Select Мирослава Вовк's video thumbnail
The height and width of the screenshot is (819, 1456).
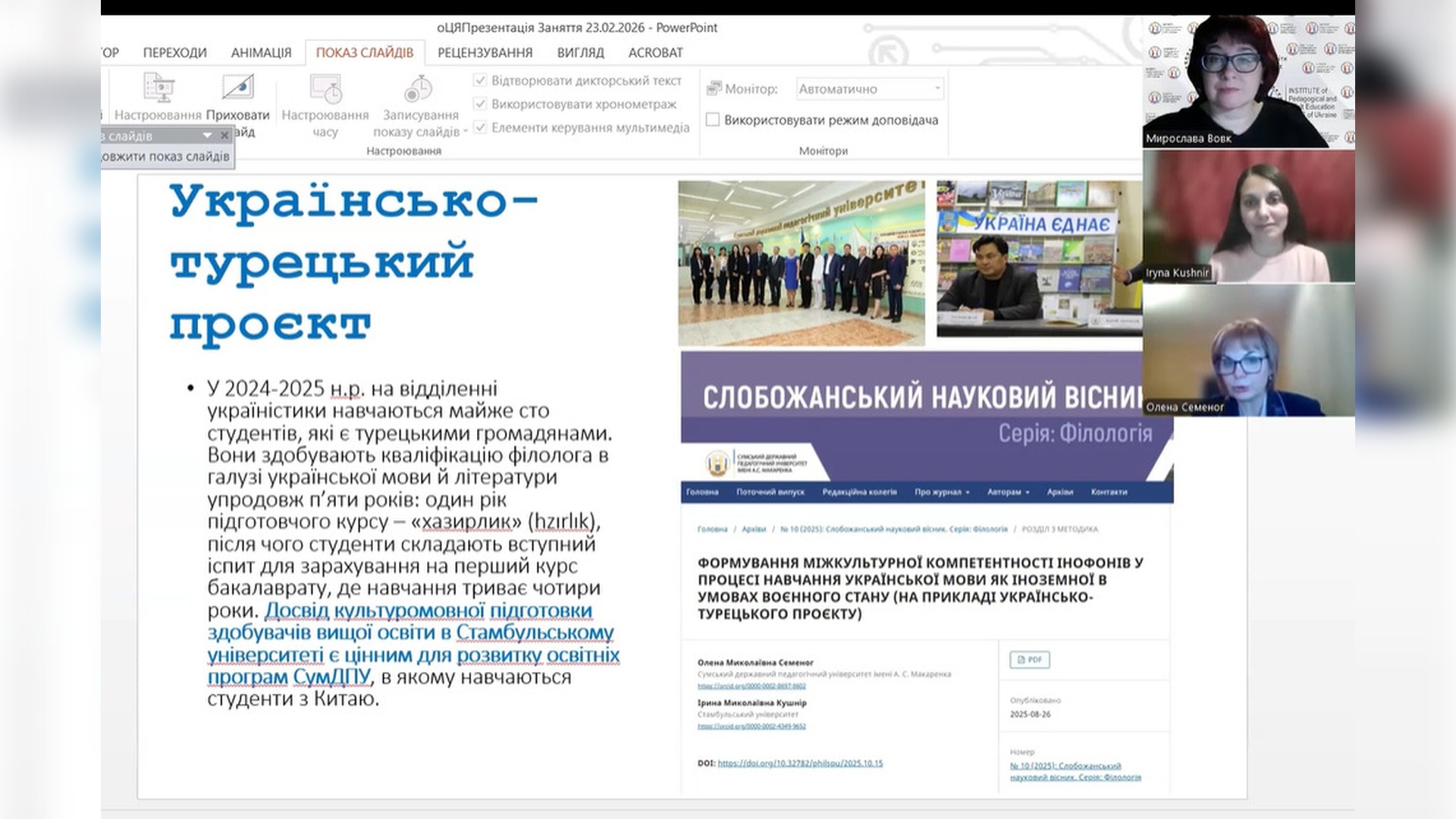click(x=1247, y=82)
